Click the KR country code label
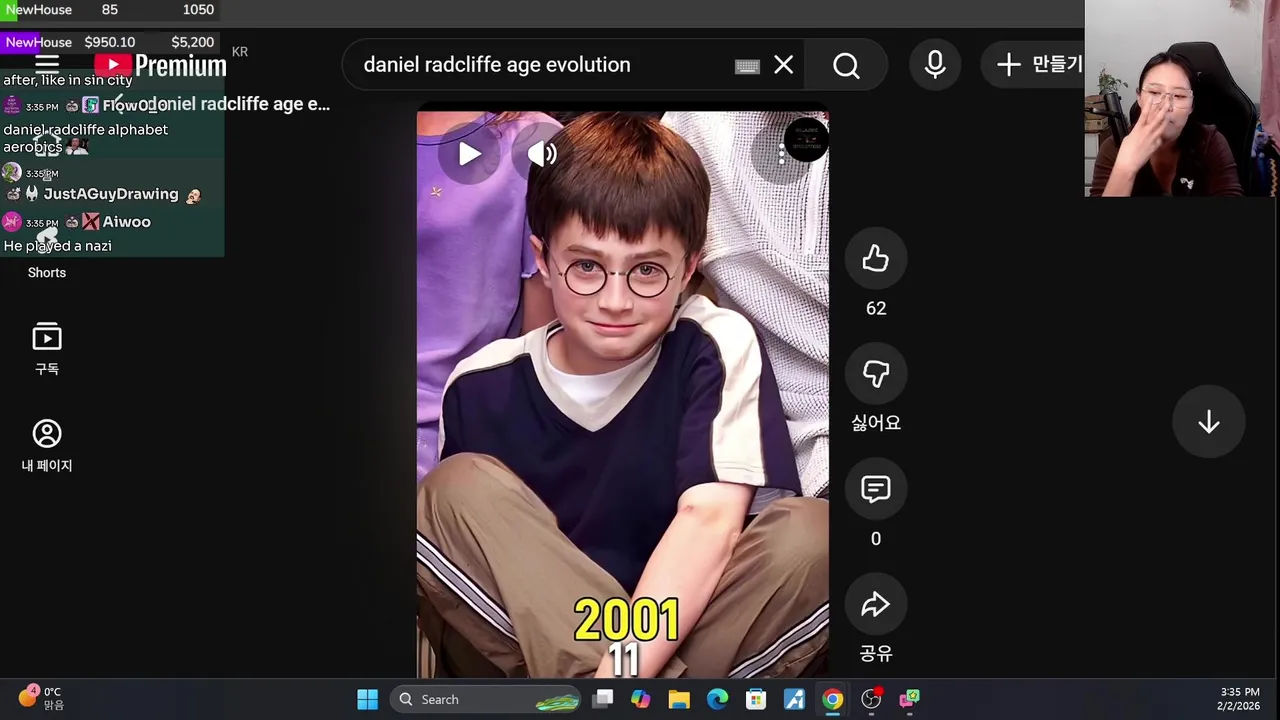The image size is (1280, 720). [x=240, y=52]
